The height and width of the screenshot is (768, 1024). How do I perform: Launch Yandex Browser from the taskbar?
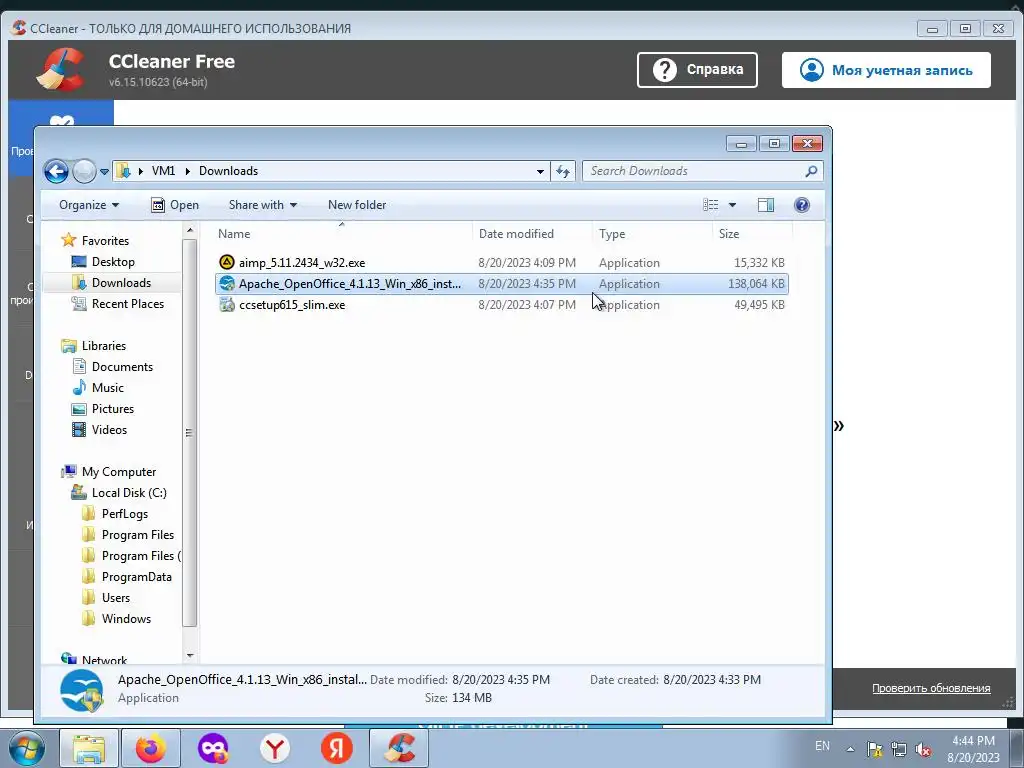pyautogui.click(x=275, y=748)
